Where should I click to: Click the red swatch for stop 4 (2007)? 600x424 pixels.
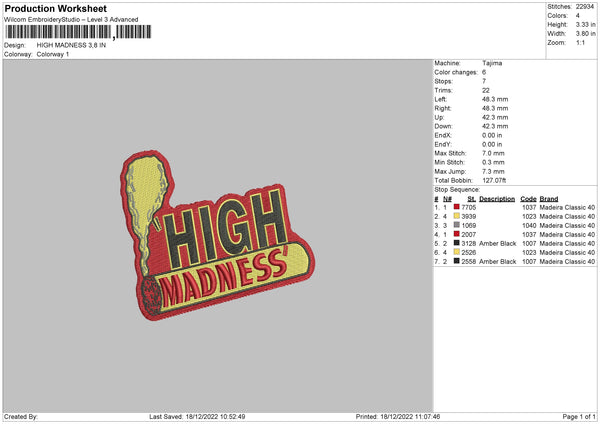[457, 234]
